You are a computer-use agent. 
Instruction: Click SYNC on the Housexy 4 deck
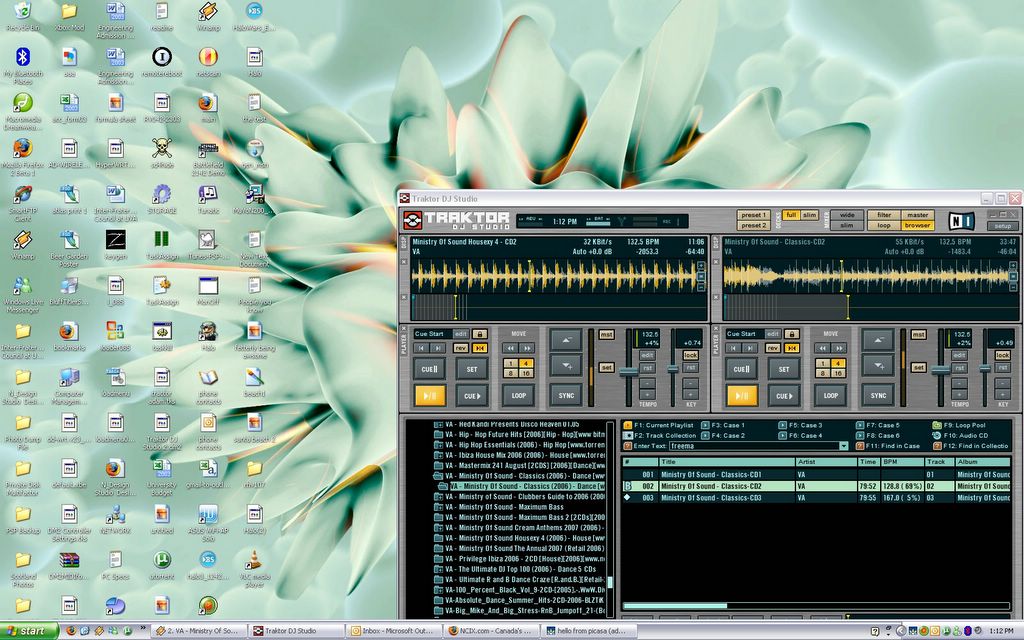point(566,395)
